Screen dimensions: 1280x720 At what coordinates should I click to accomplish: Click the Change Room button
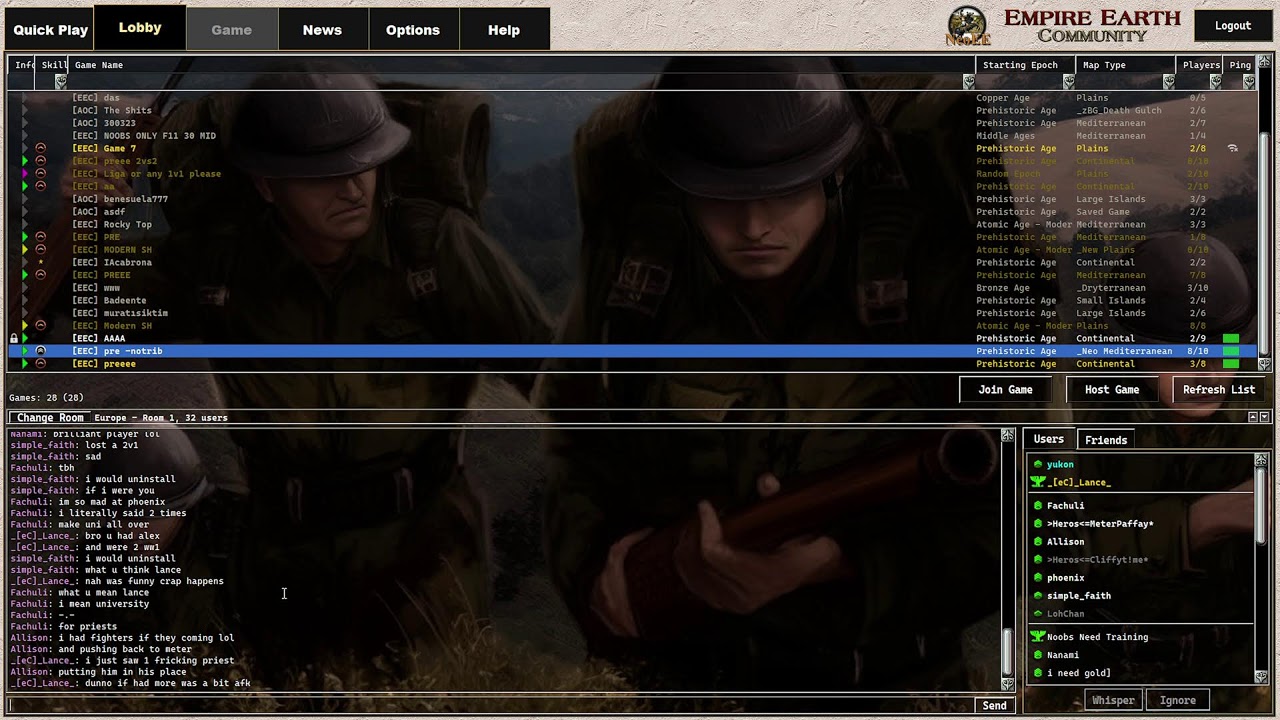[50, 417]
